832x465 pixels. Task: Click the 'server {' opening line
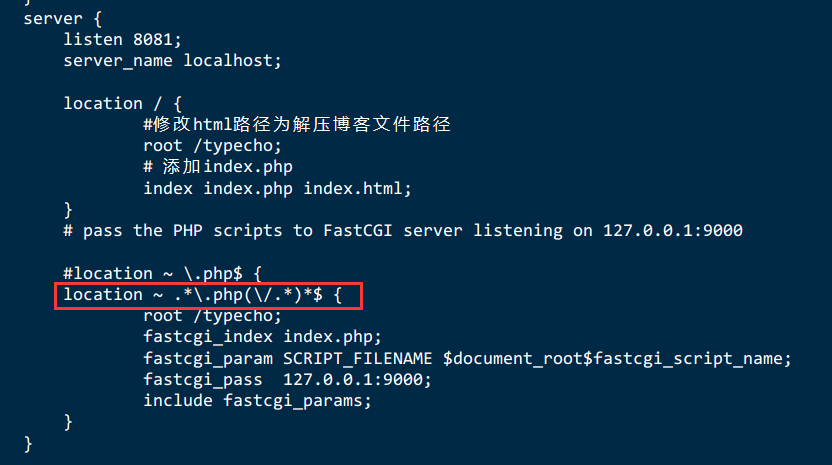pos(63,19)
